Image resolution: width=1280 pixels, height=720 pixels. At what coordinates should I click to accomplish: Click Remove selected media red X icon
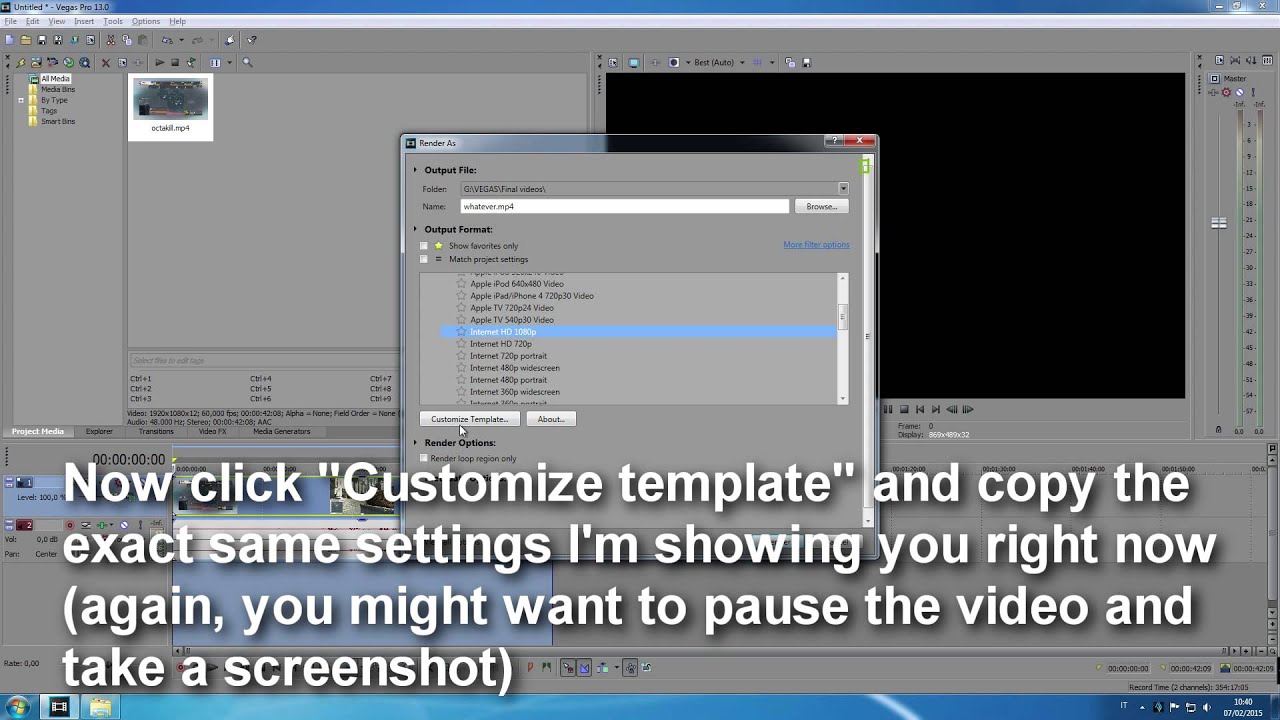click(x=106, y=62)
